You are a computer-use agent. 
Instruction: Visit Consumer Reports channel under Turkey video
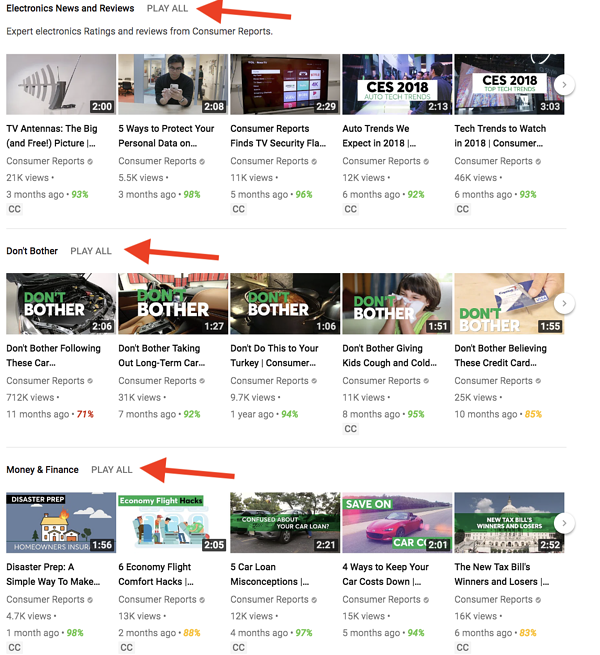[x=269, y=381]
